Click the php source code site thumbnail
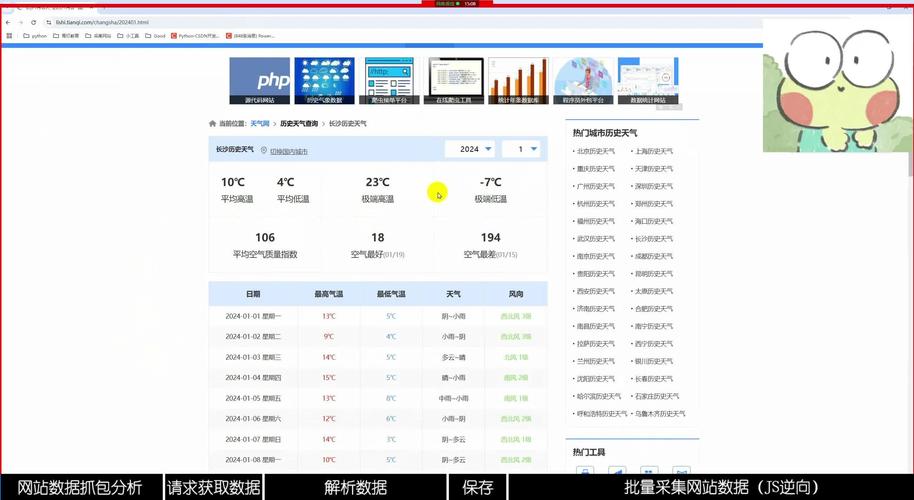The height and width of the screenshot is (500, 914). pyautogui.click(x=259, y=80)
